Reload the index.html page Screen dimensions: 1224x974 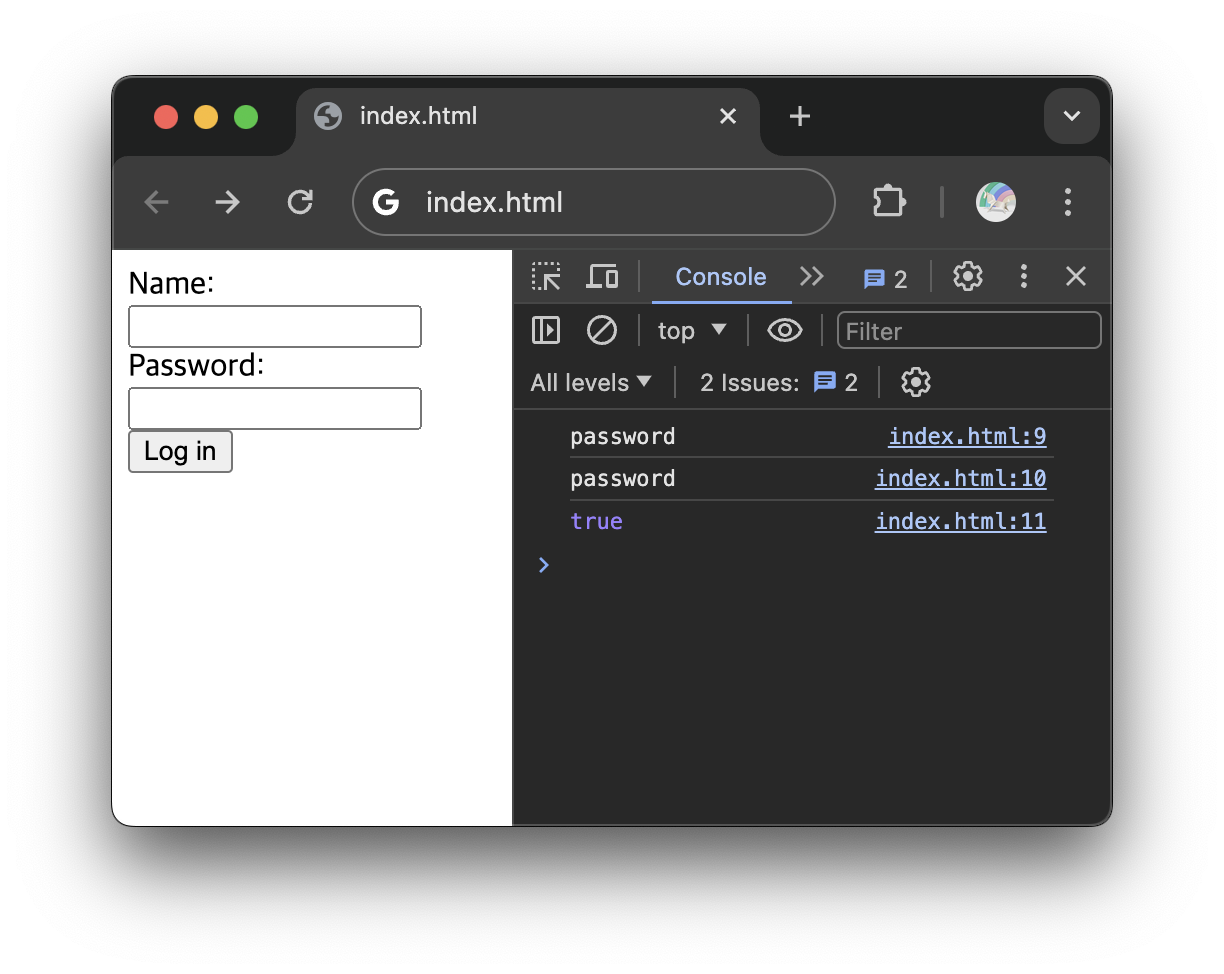(300, 203)
